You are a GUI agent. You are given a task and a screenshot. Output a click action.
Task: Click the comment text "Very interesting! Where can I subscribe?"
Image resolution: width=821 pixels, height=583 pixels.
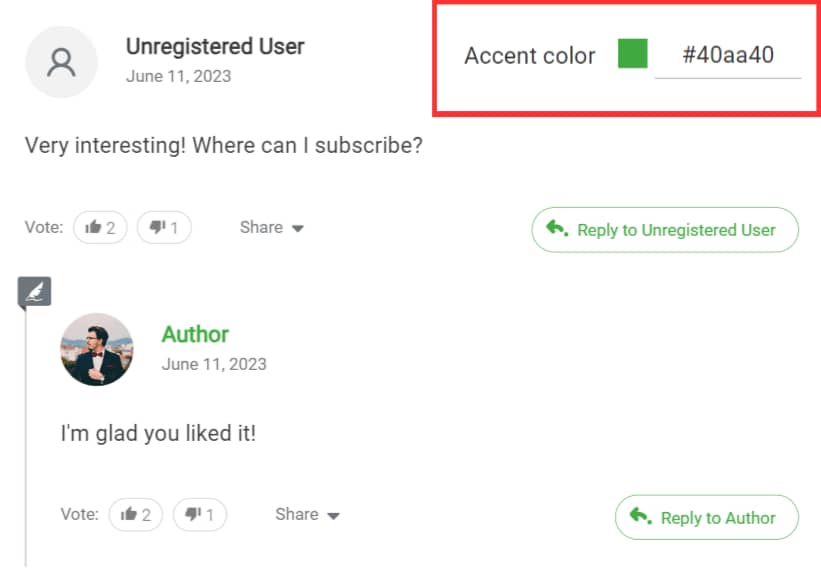[x=223, y=145]
